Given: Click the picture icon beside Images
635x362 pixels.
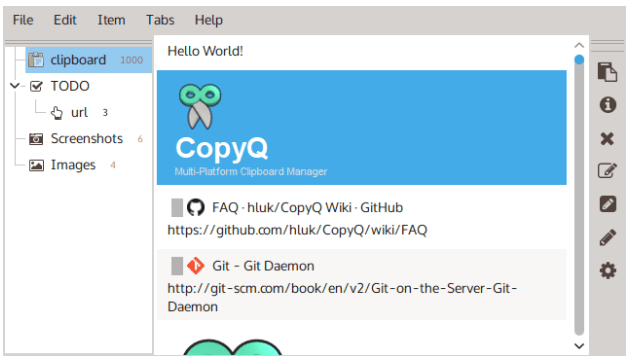Looking at the screenshot, I should (x=36, y=165).
